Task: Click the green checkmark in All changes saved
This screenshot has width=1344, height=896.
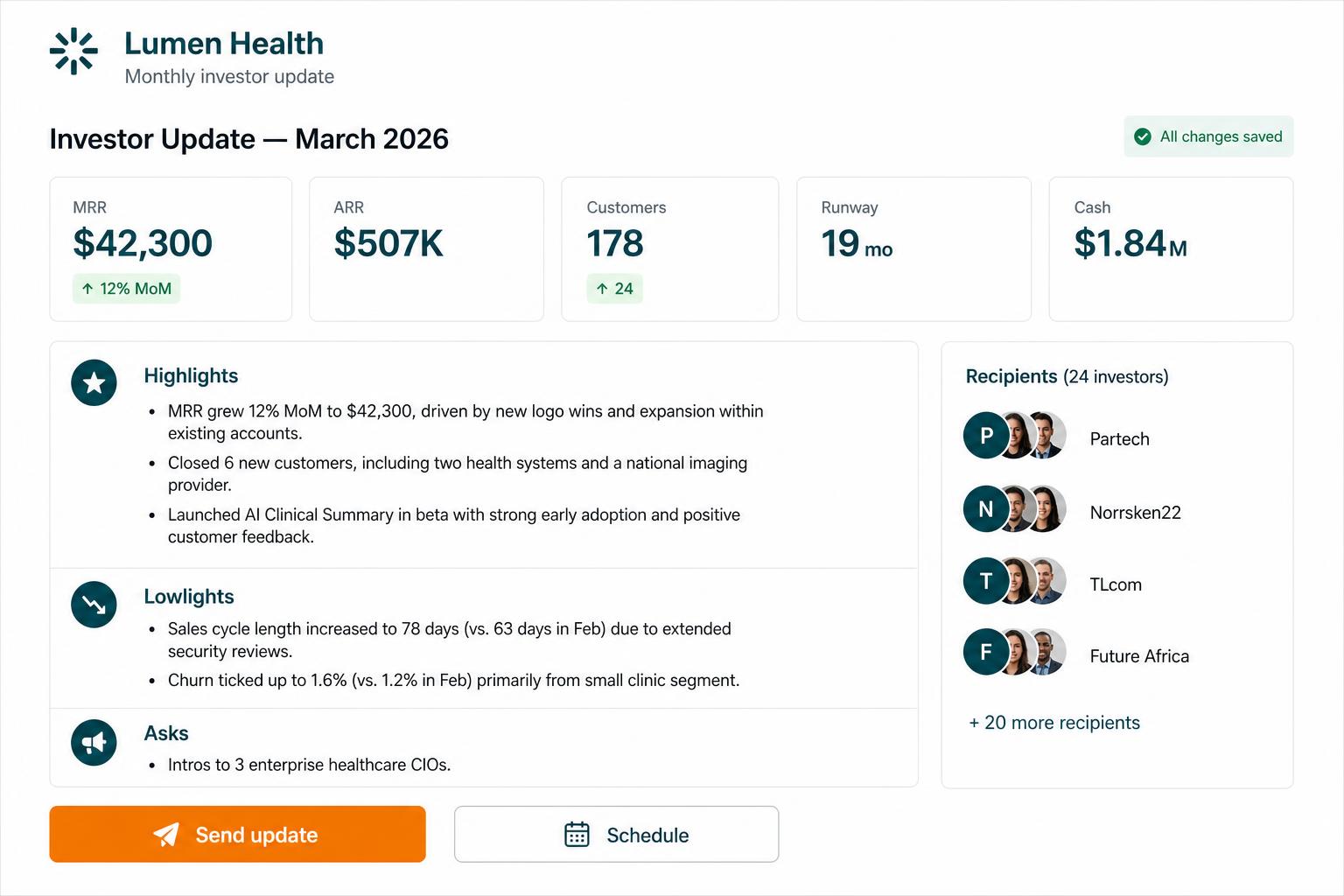Action: [x=1143, y=136]
